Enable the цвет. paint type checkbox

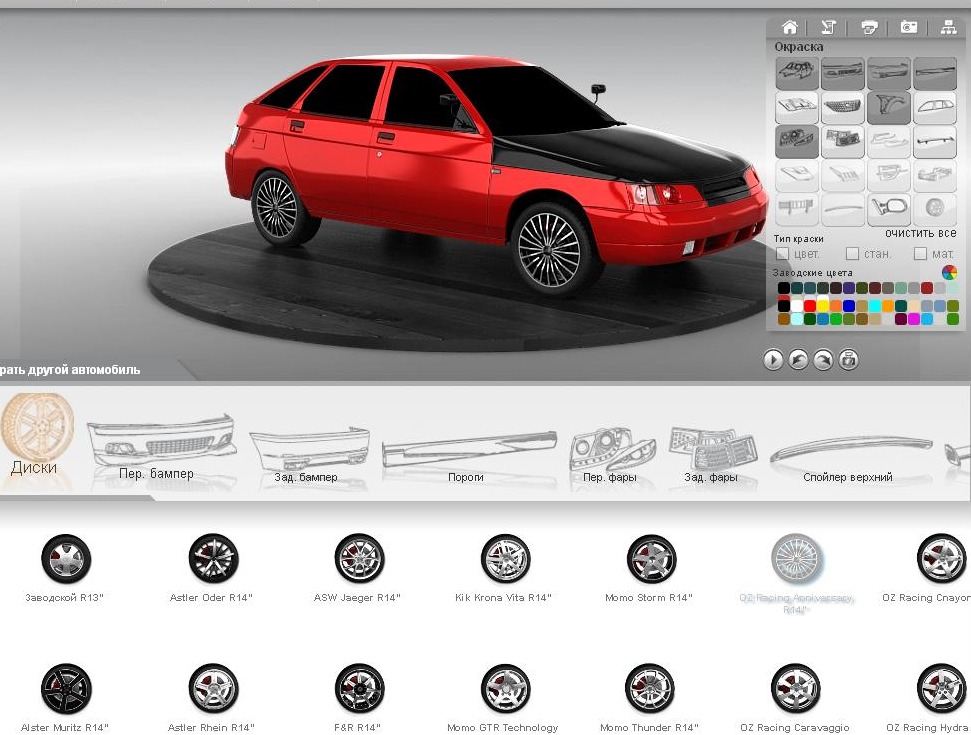pyautogui.click(x=783, y=254)
